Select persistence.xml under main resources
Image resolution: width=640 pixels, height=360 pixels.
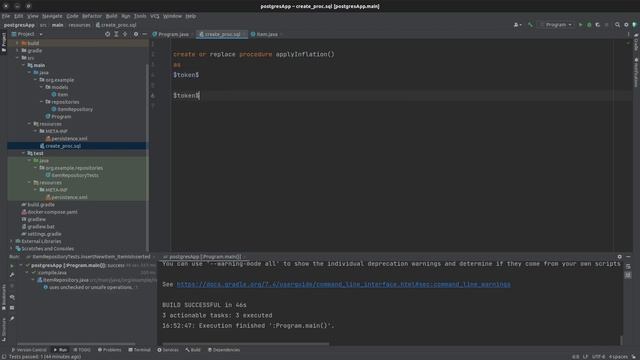(66, 139)
